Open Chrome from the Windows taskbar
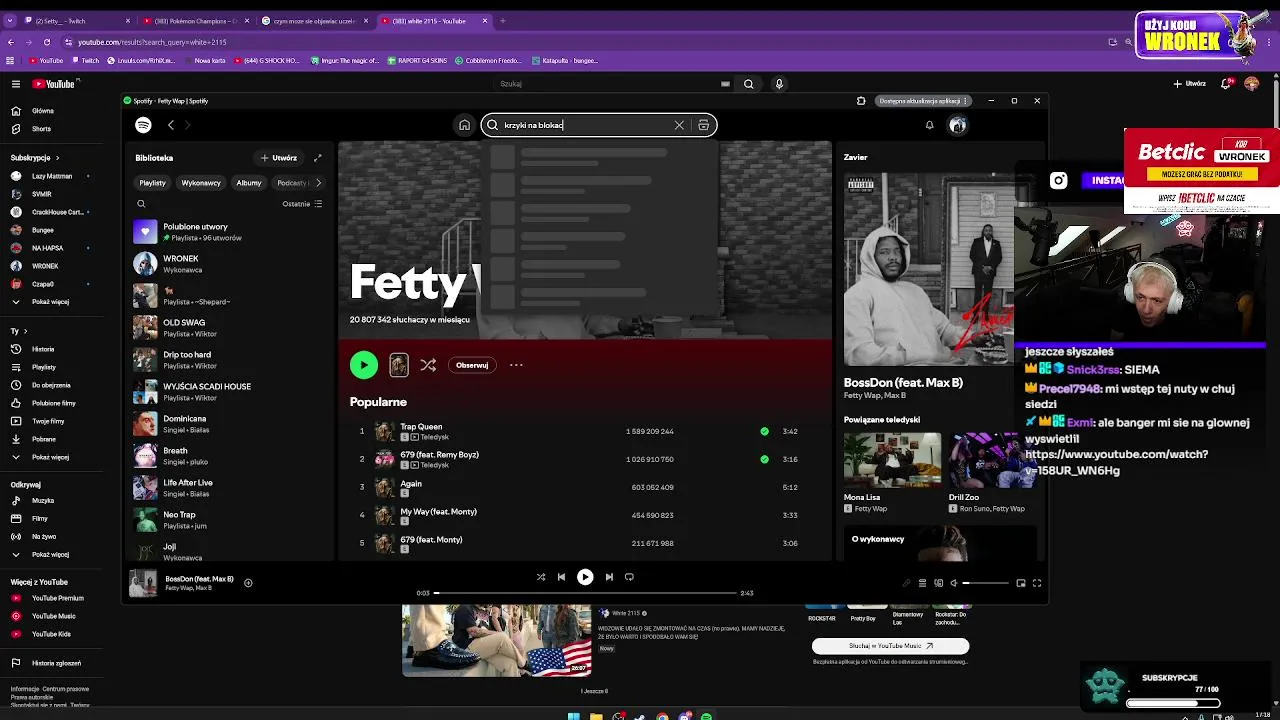 pos(662,716)
